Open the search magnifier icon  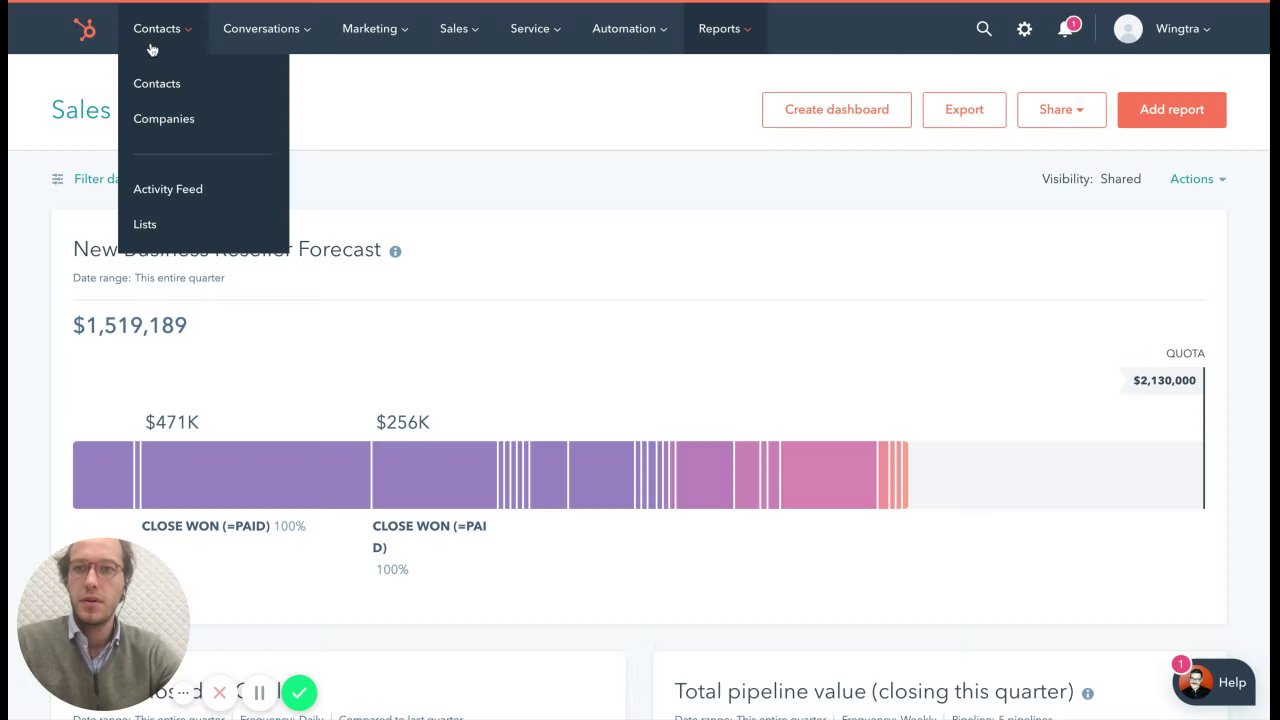pos(984,29)
